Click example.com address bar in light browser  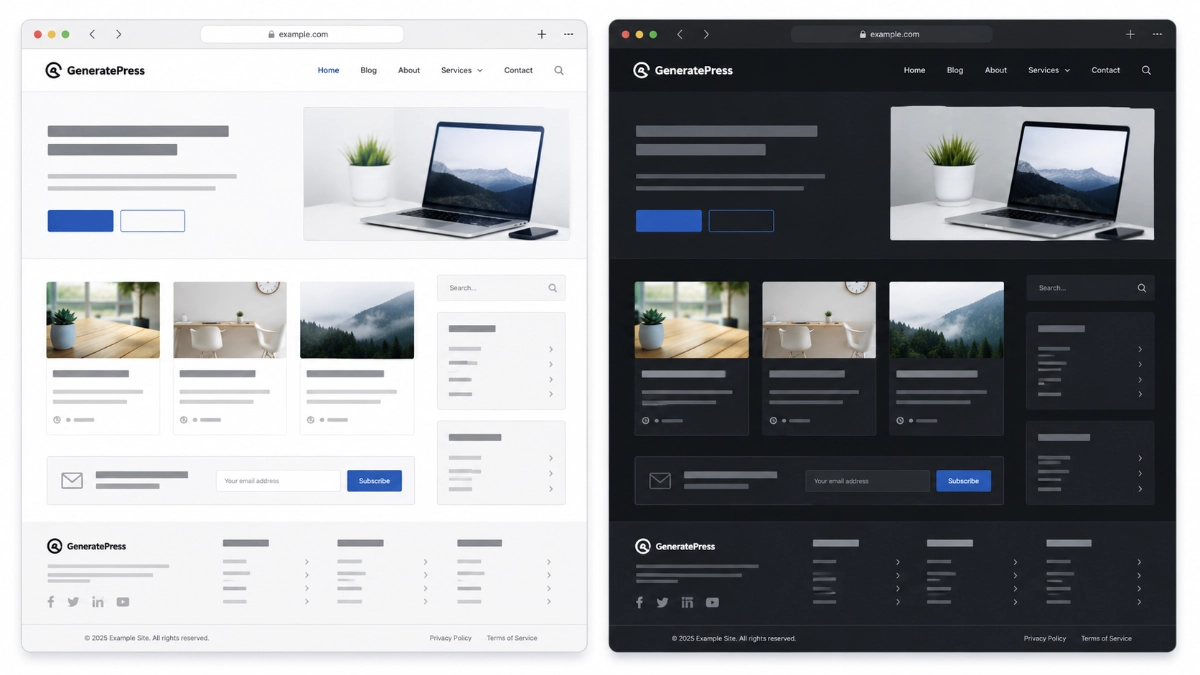point(302,34)
